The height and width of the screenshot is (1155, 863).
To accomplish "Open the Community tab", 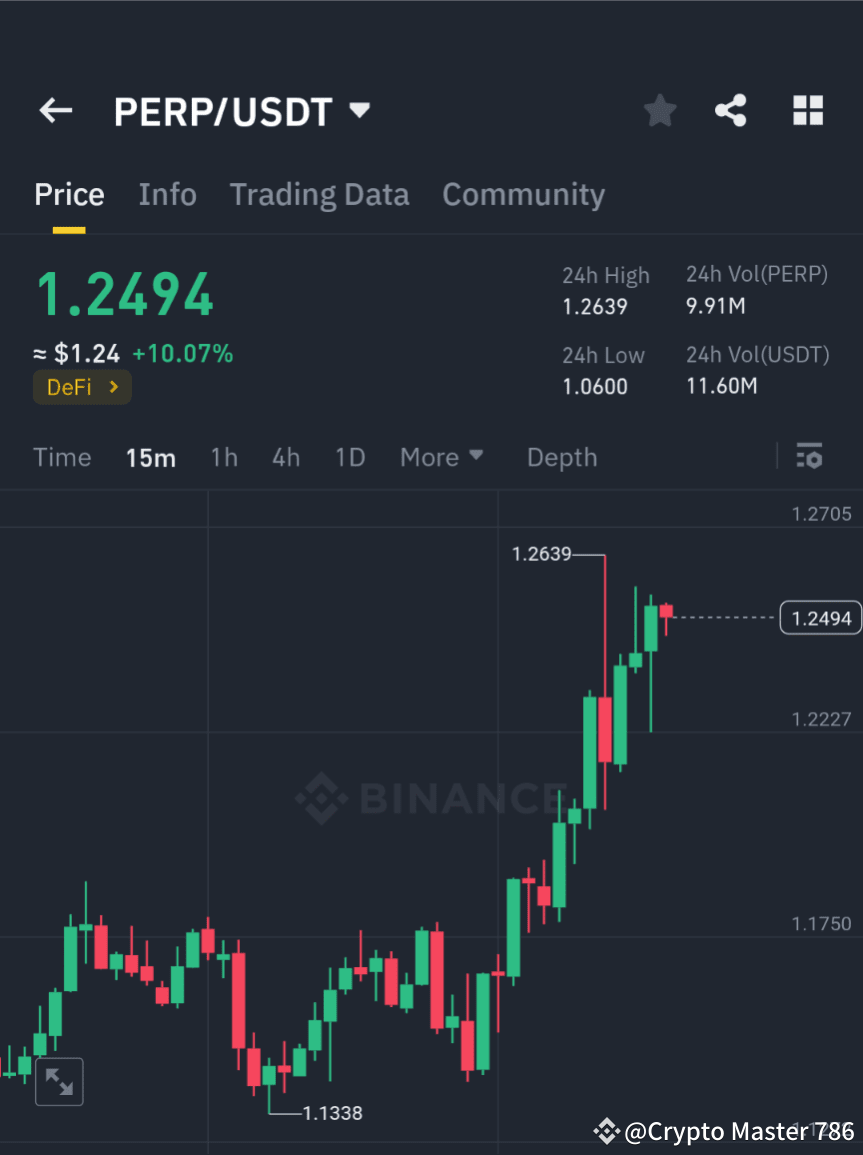I will pos(523,194).
